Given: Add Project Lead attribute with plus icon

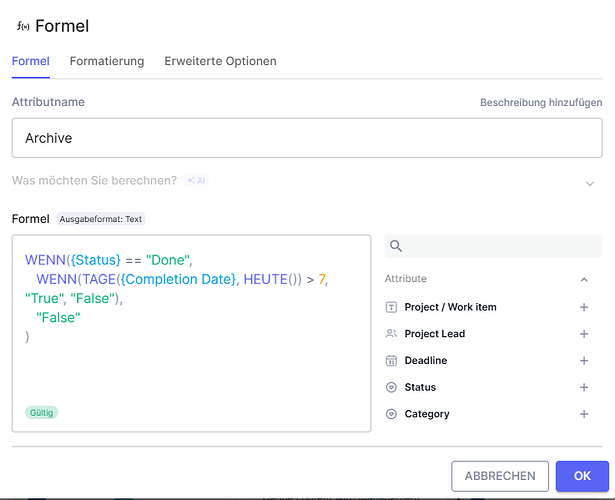Looking at the screenshot, I should tap(584, 334).
